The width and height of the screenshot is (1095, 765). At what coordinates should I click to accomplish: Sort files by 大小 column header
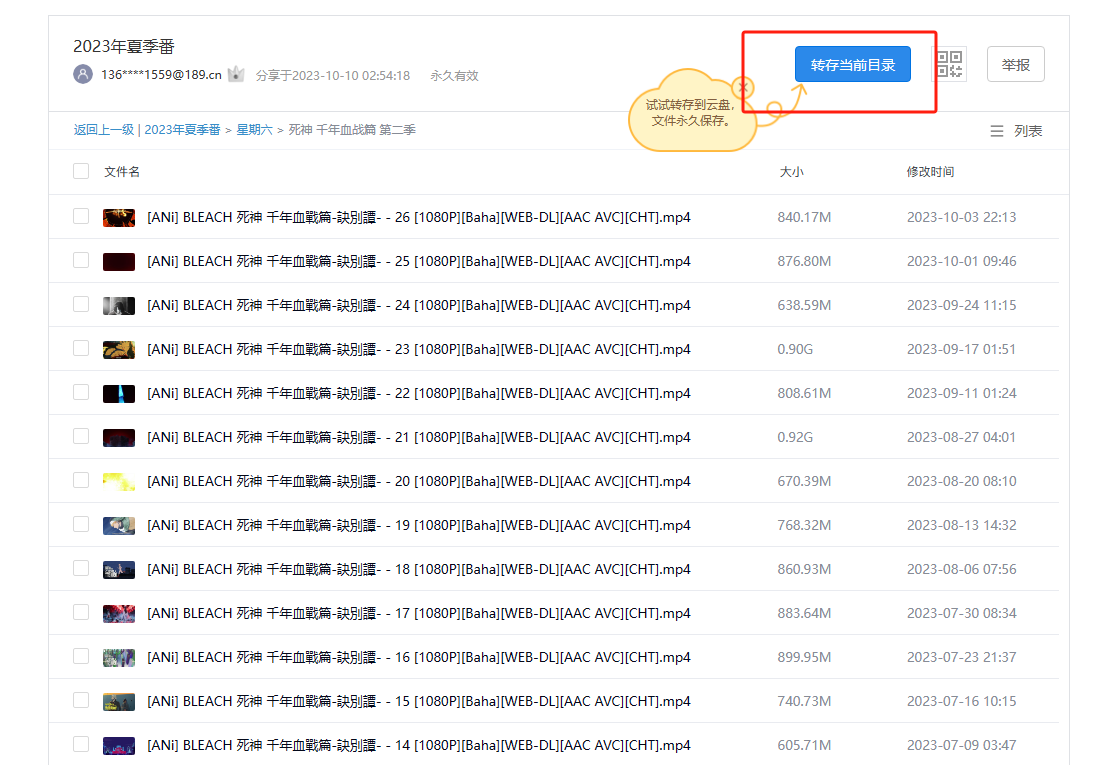coord(791,172)
